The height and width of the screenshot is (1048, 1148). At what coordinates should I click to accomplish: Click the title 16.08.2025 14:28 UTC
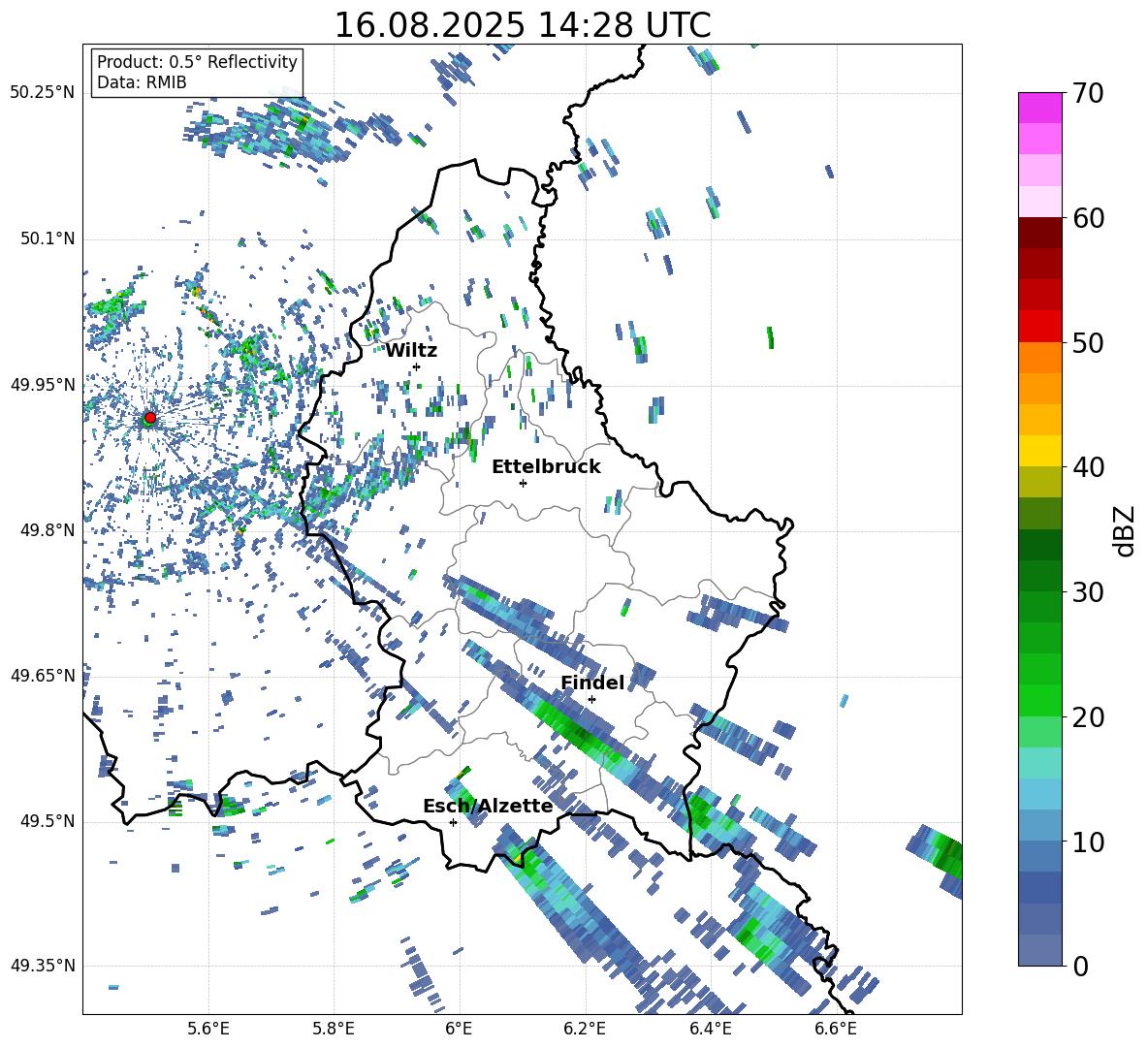point(523,25)
